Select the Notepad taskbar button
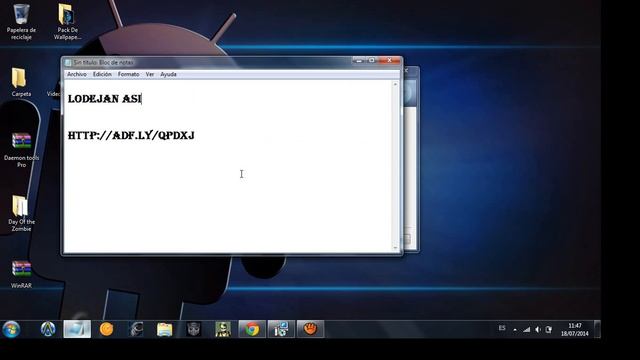This screenshot has width=640, height=360. [x=77, y=329]
